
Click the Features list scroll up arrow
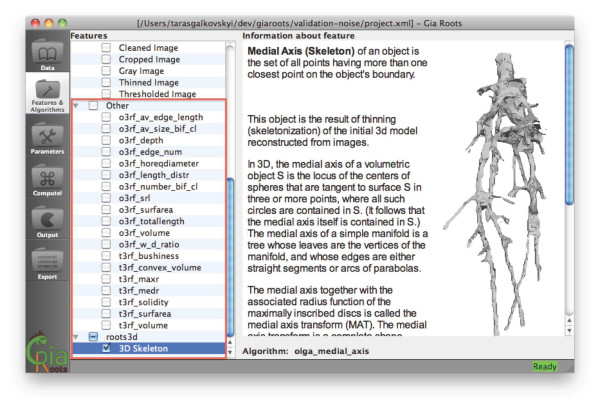(230, 342)
